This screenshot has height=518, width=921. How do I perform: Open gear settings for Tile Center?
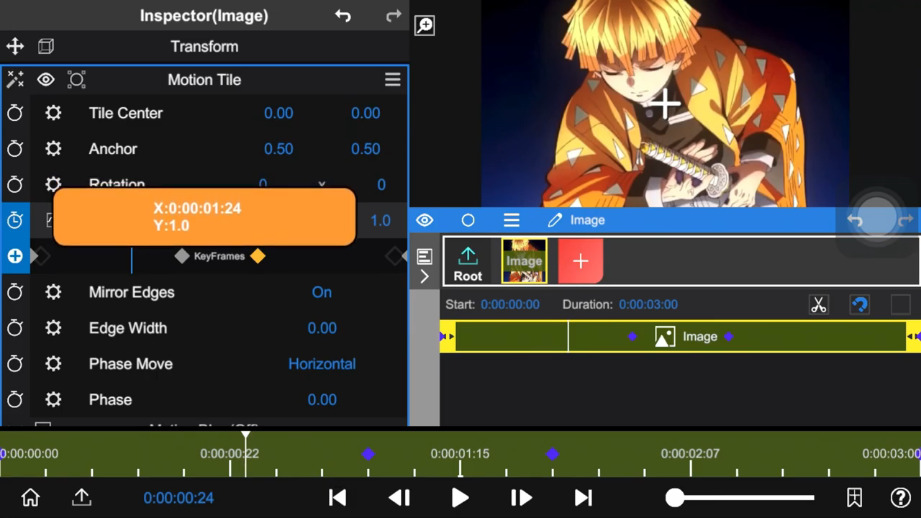[53, 113]
